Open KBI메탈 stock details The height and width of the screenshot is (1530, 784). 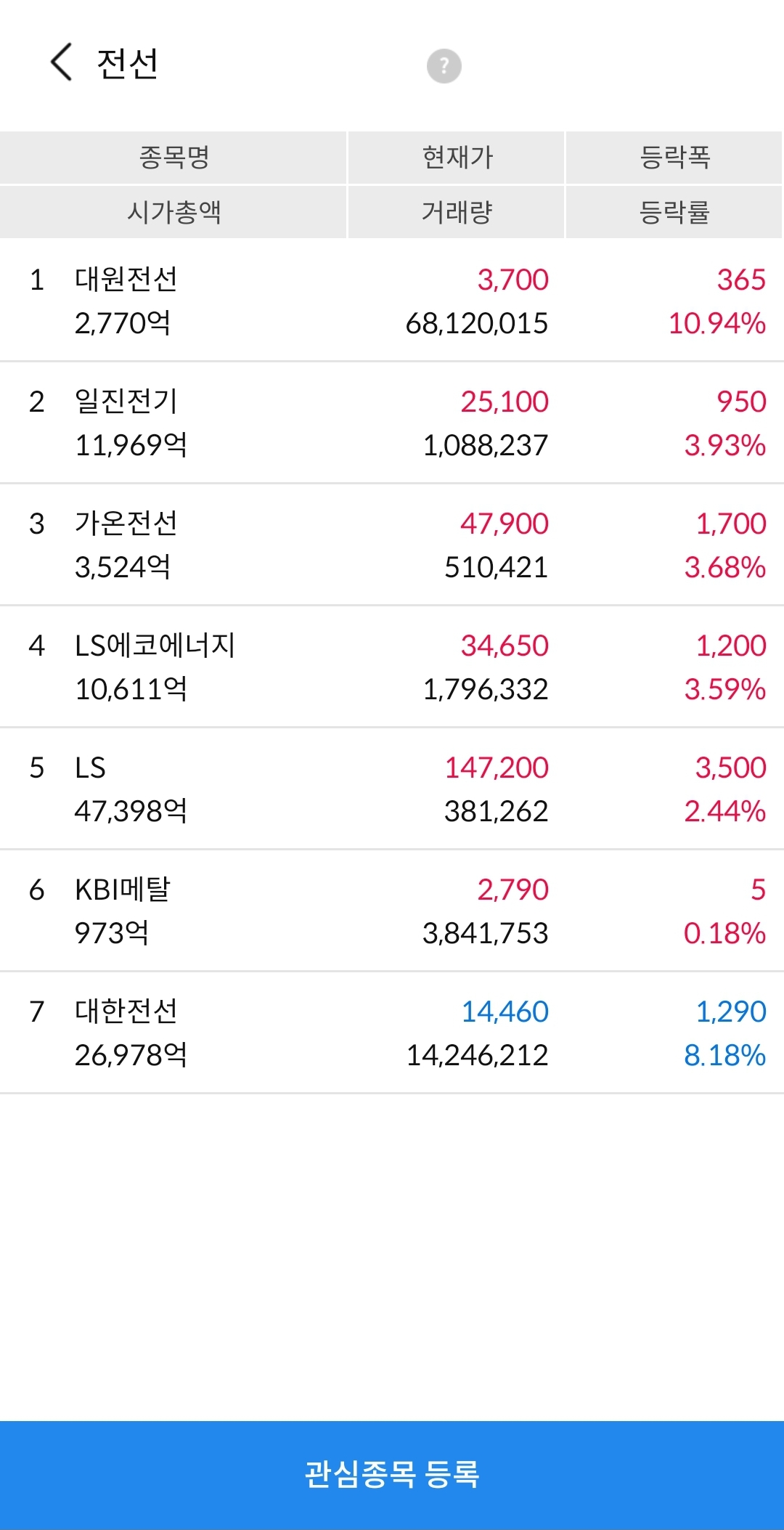(392, 911)
